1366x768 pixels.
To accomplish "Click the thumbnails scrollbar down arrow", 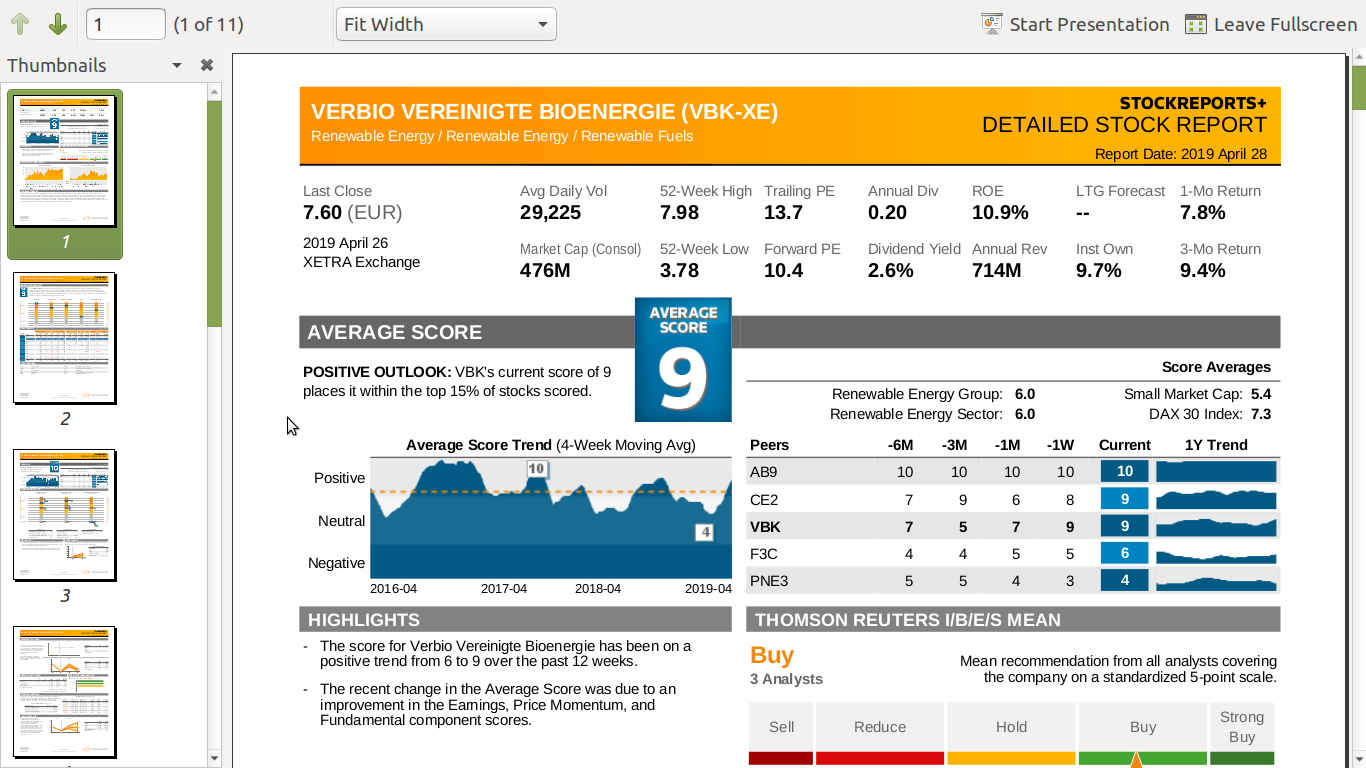I will 214,759.
